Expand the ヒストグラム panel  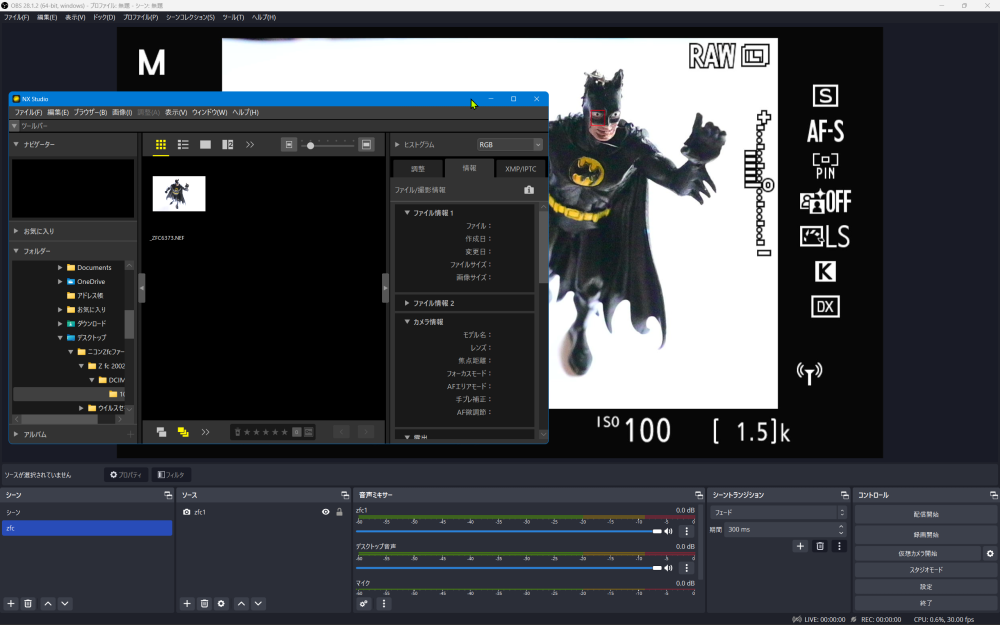(397, 145)
